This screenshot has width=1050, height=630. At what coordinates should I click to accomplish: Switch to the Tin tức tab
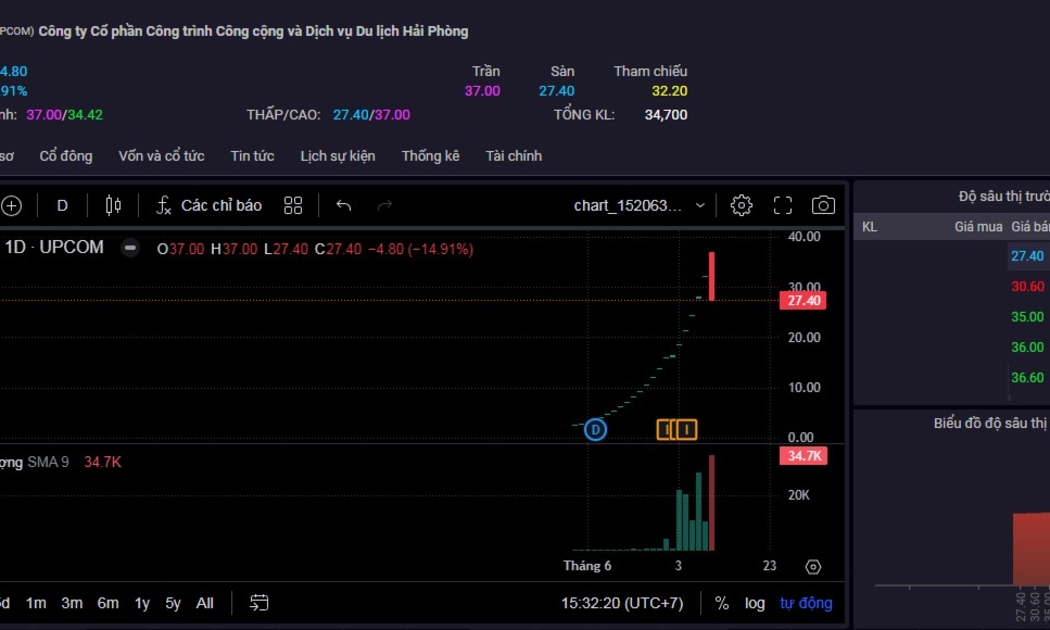tap(252, 156)
